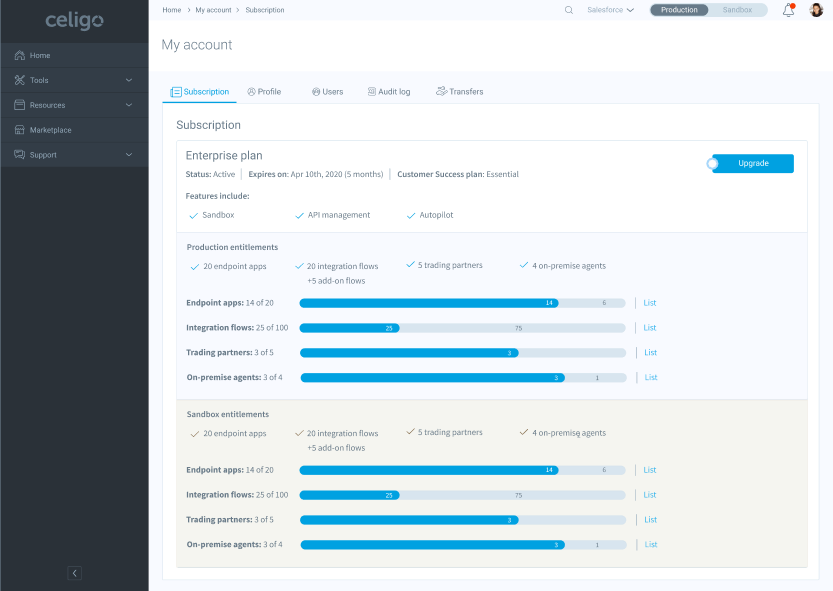Viewport: 833px width, 591px height.
Task: Open List link for production Endpoint apps
Action: [x=650, y=303]
